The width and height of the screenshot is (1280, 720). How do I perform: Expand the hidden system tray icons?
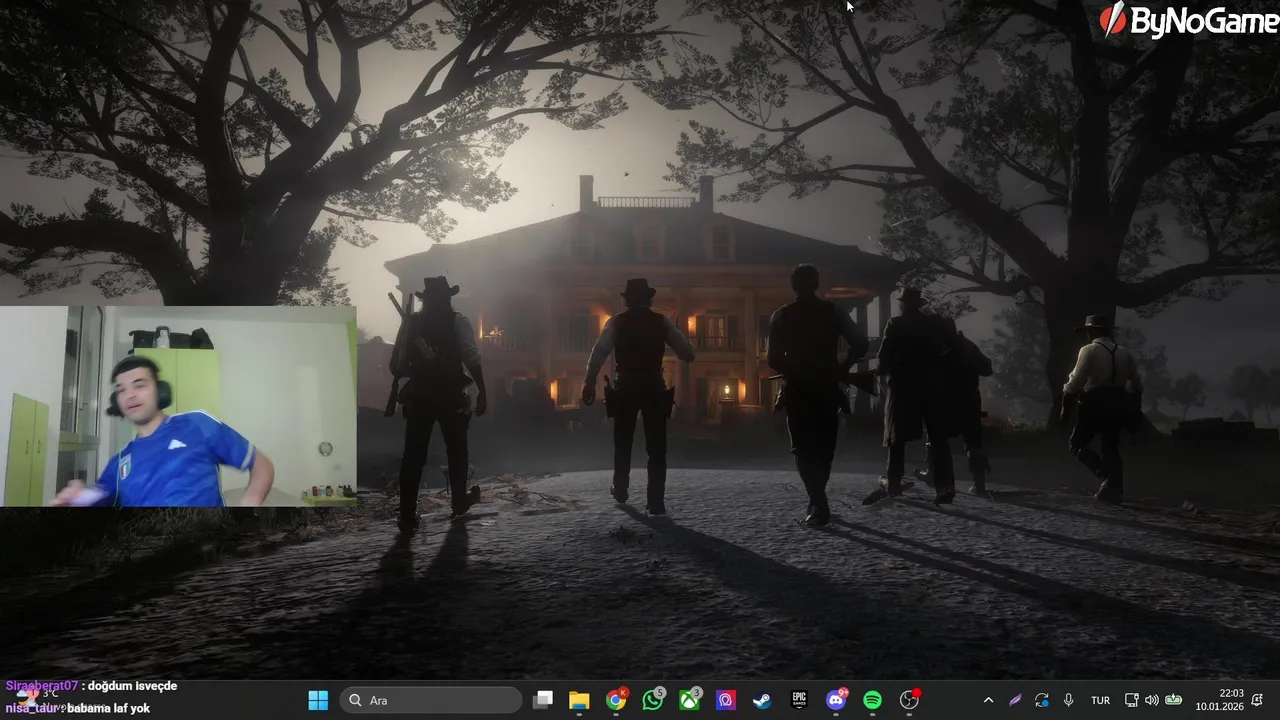click(988, 700)
